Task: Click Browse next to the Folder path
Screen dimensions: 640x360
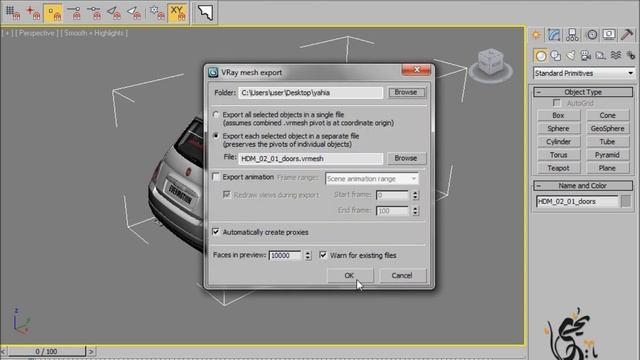Action: (x=406, y=92)
